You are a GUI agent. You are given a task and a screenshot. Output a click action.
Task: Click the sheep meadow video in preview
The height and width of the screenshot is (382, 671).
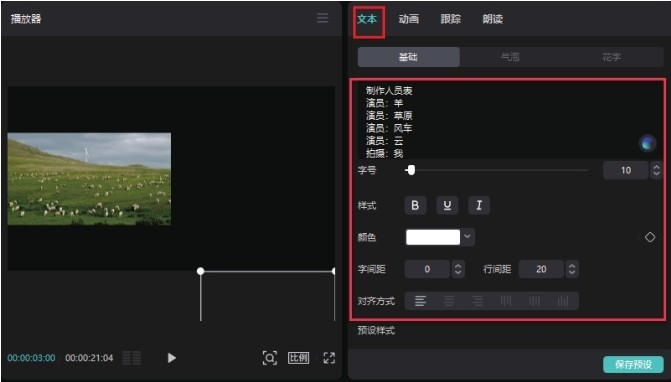pyautogui.click(x=89, y=179)
